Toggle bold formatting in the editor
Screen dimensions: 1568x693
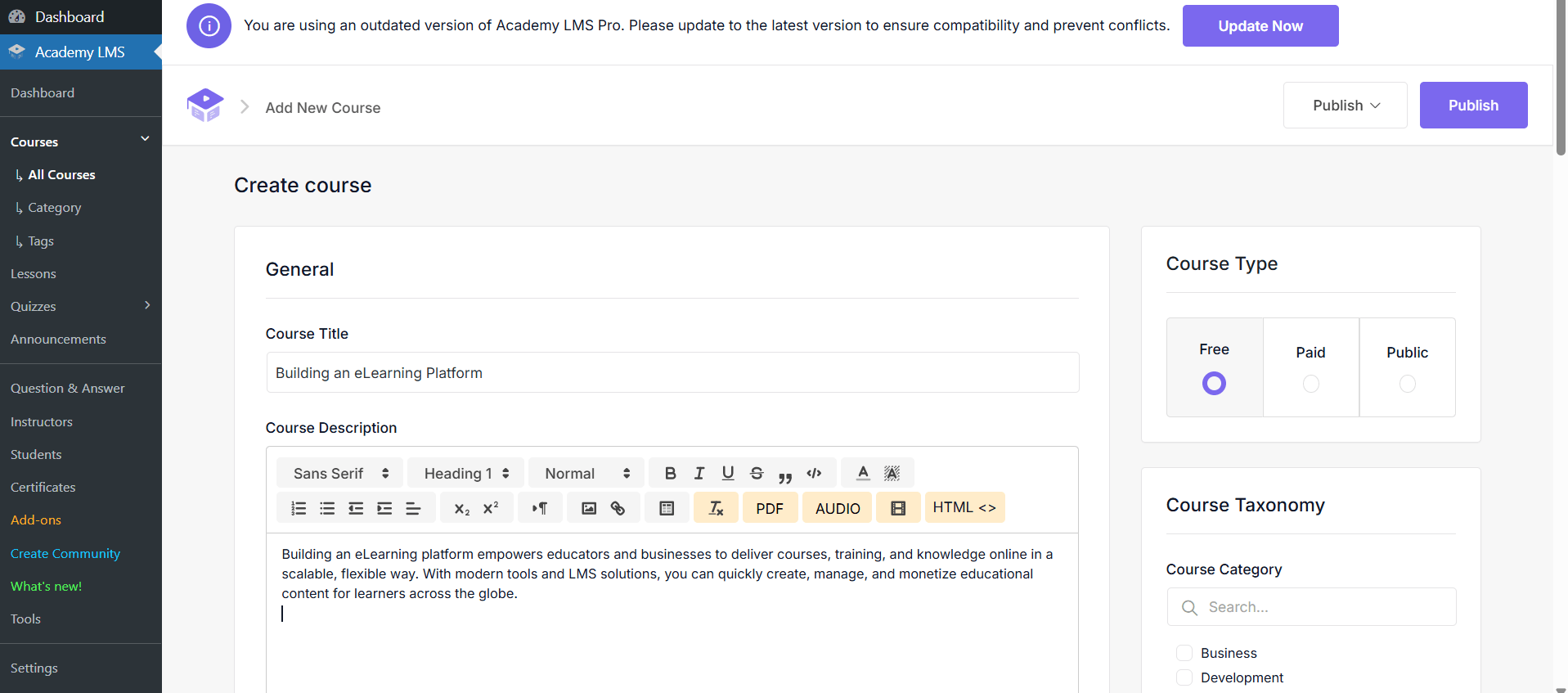(670, 473)
